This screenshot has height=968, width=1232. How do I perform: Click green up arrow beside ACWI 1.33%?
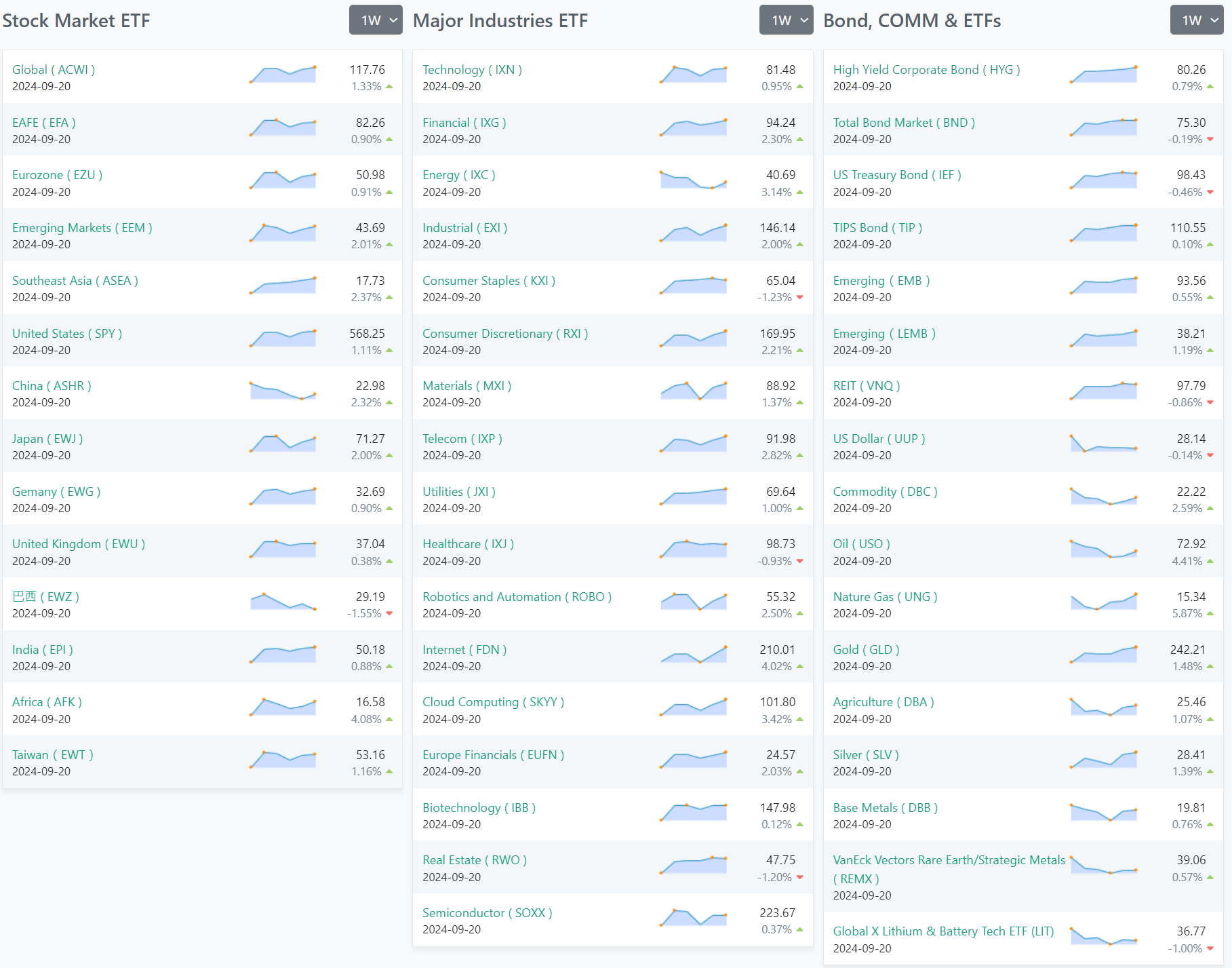tap(389, 86)
